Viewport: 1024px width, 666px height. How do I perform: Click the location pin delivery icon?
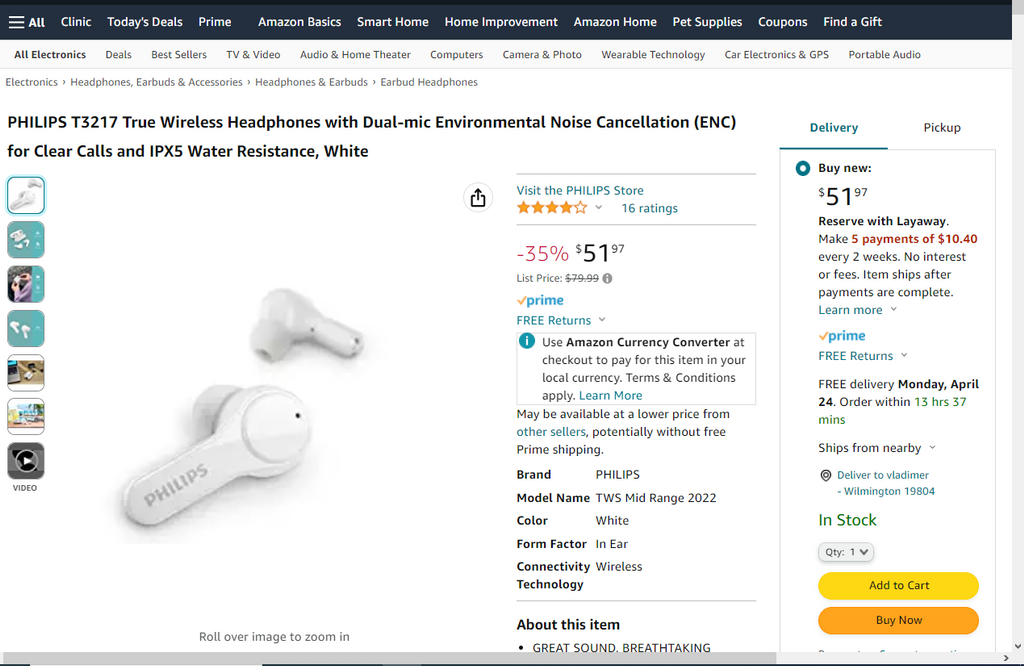pyautogui.click(x=826, y=476)
